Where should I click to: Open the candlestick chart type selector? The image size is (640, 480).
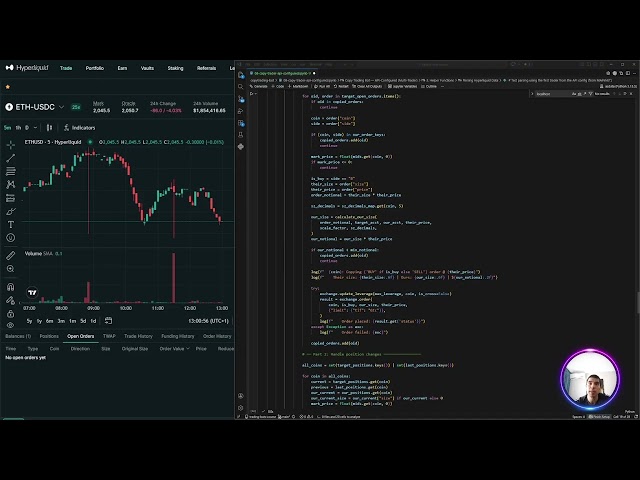click(x=49, y=128)
